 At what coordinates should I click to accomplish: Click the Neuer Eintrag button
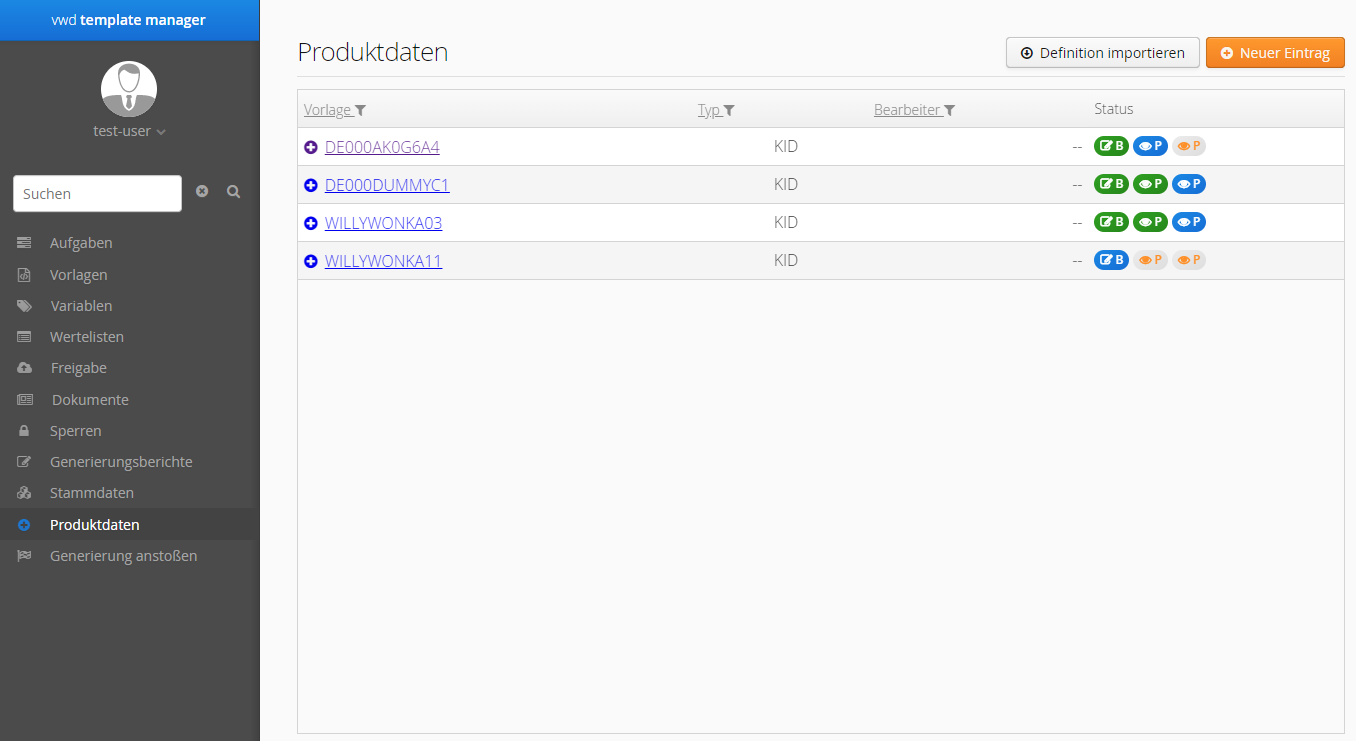tap(1275, 53)
